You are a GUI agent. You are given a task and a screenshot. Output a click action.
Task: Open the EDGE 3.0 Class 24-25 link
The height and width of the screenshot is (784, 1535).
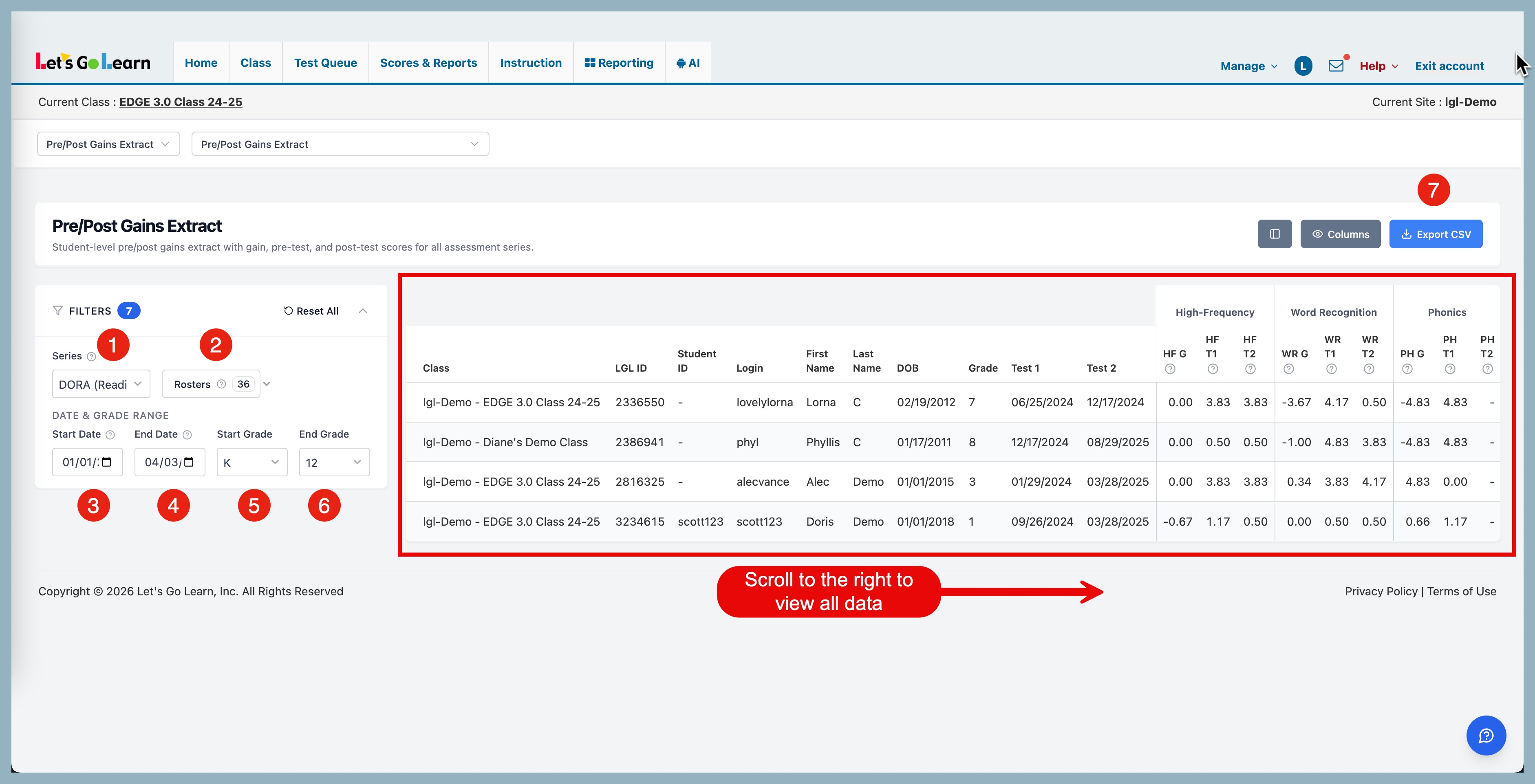click(x=181, y=102)
